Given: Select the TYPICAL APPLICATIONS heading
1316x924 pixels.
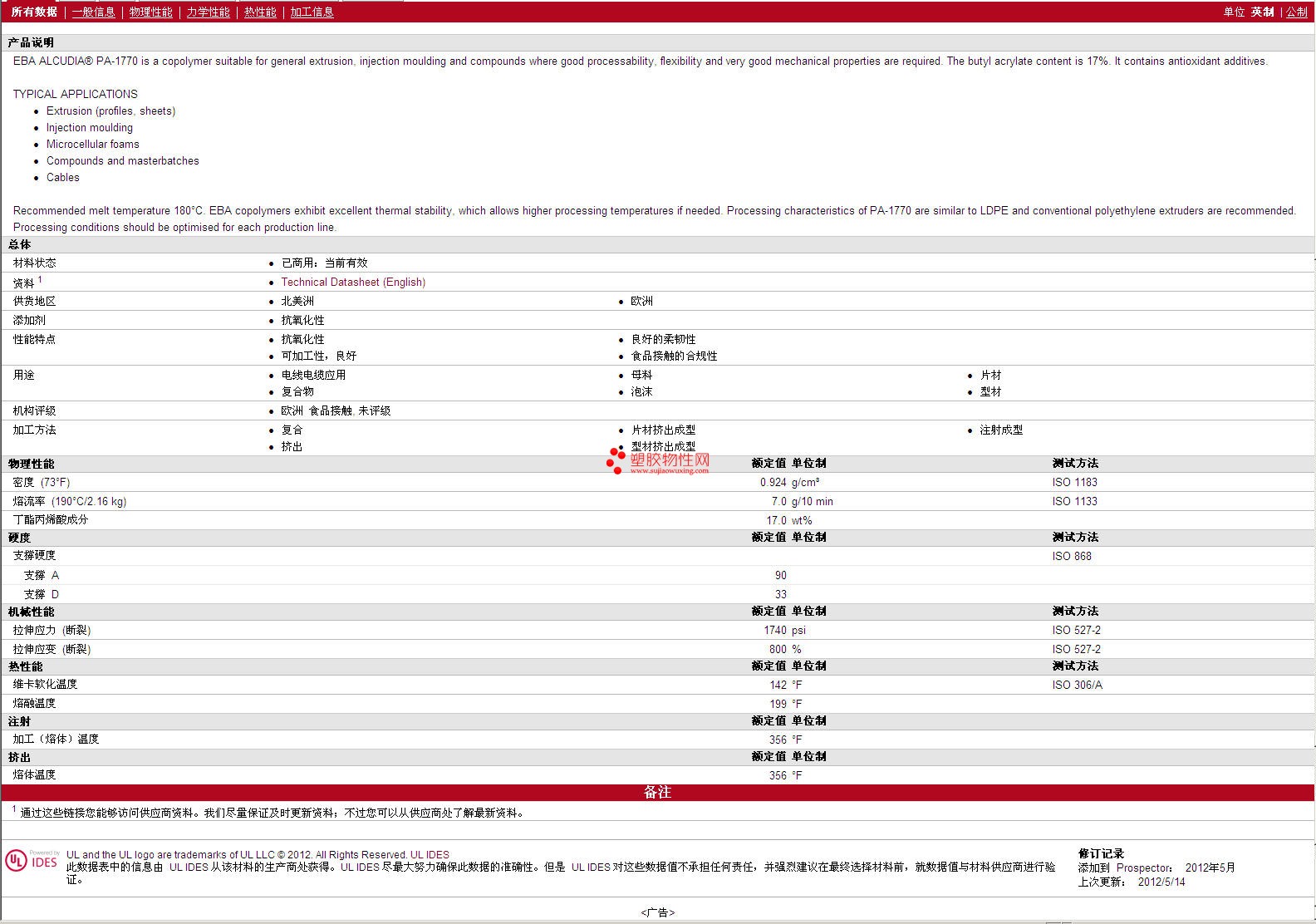Looking at the screenshot, I should coord(76,94).
